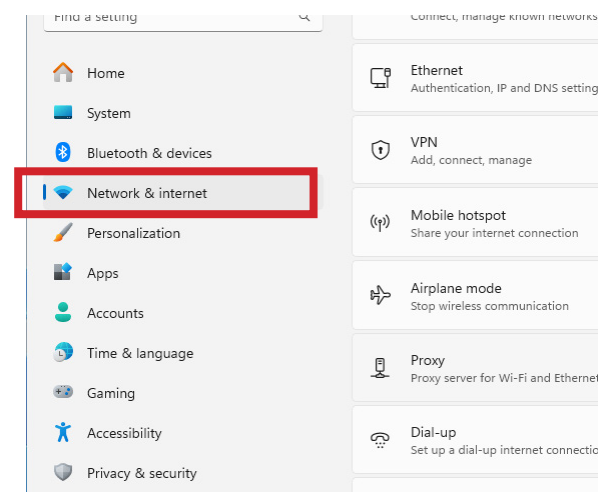Click the Dial-up telephone icon
This screenshot has height=502, width=615.
tap(380, 440)
